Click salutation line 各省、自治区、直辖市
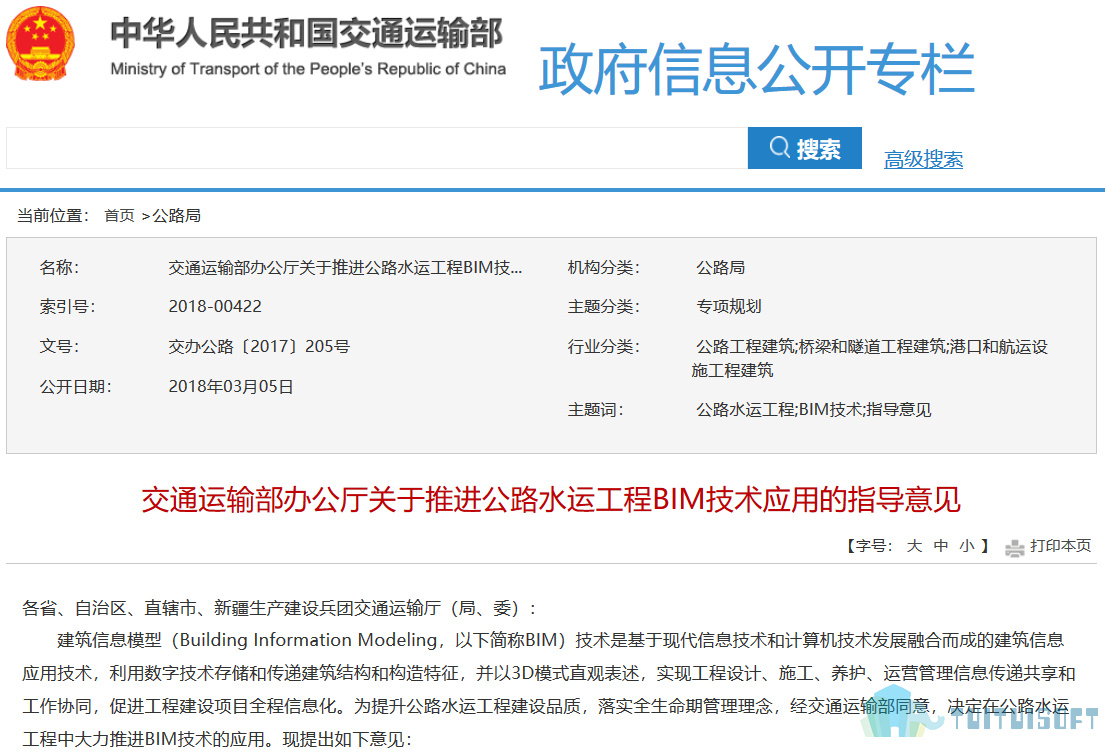The image size is (1105, 755). point(278,608)
